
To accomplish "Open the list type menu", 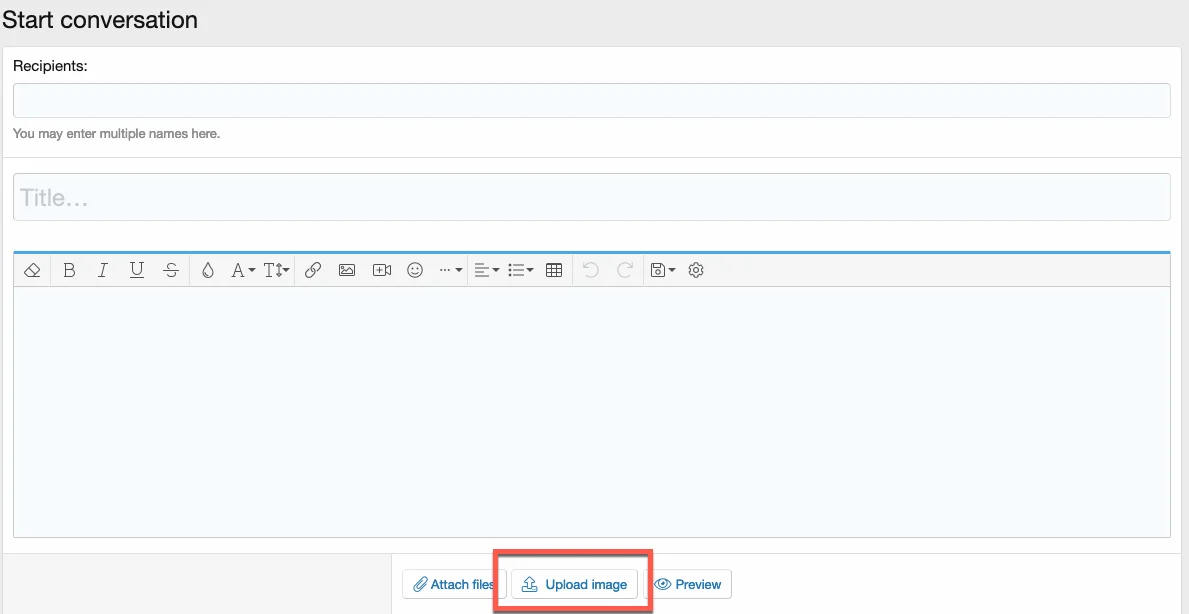I will 520,270.
